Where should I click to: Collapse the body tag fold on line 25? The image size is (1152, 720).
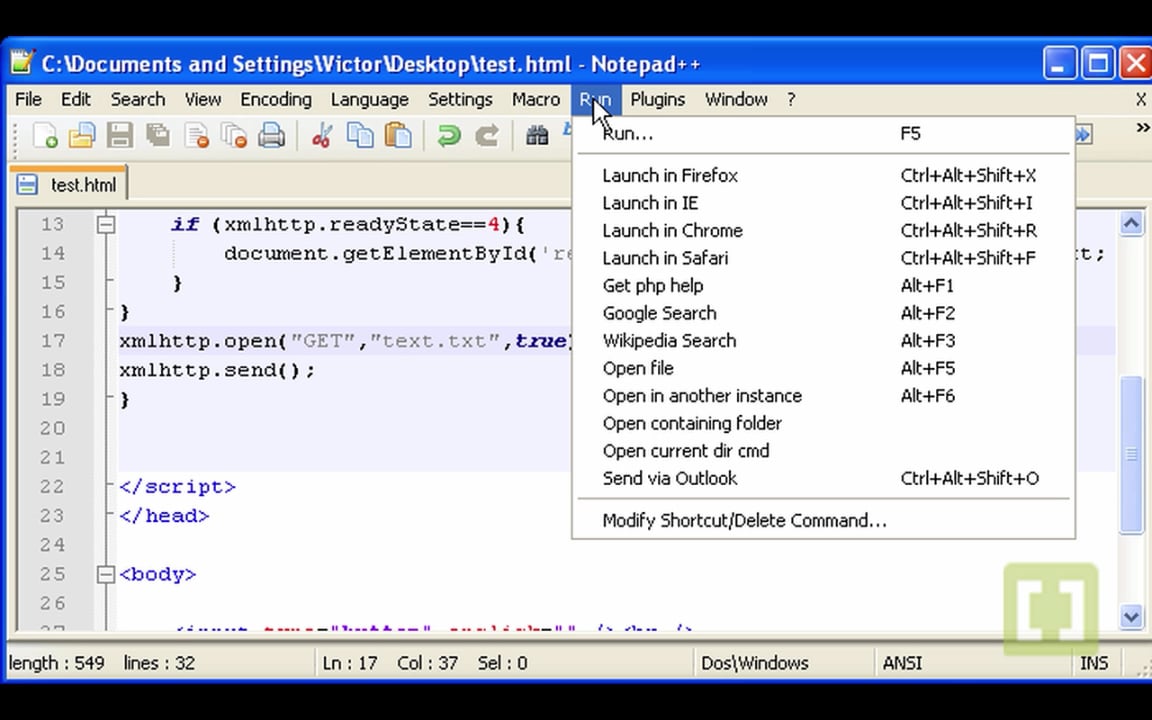pyautogui.click(x=106, y=574)
